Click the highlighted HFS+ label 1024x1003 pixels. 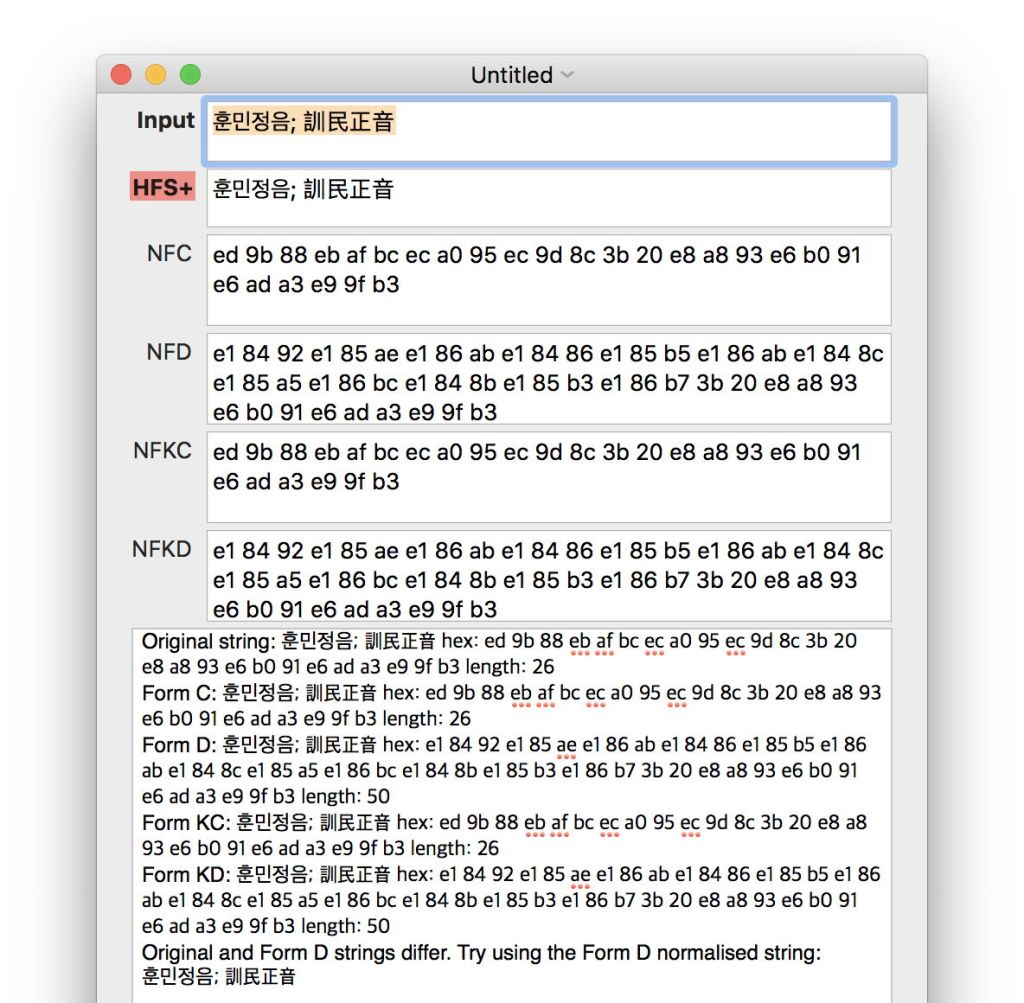coord(163,187)
